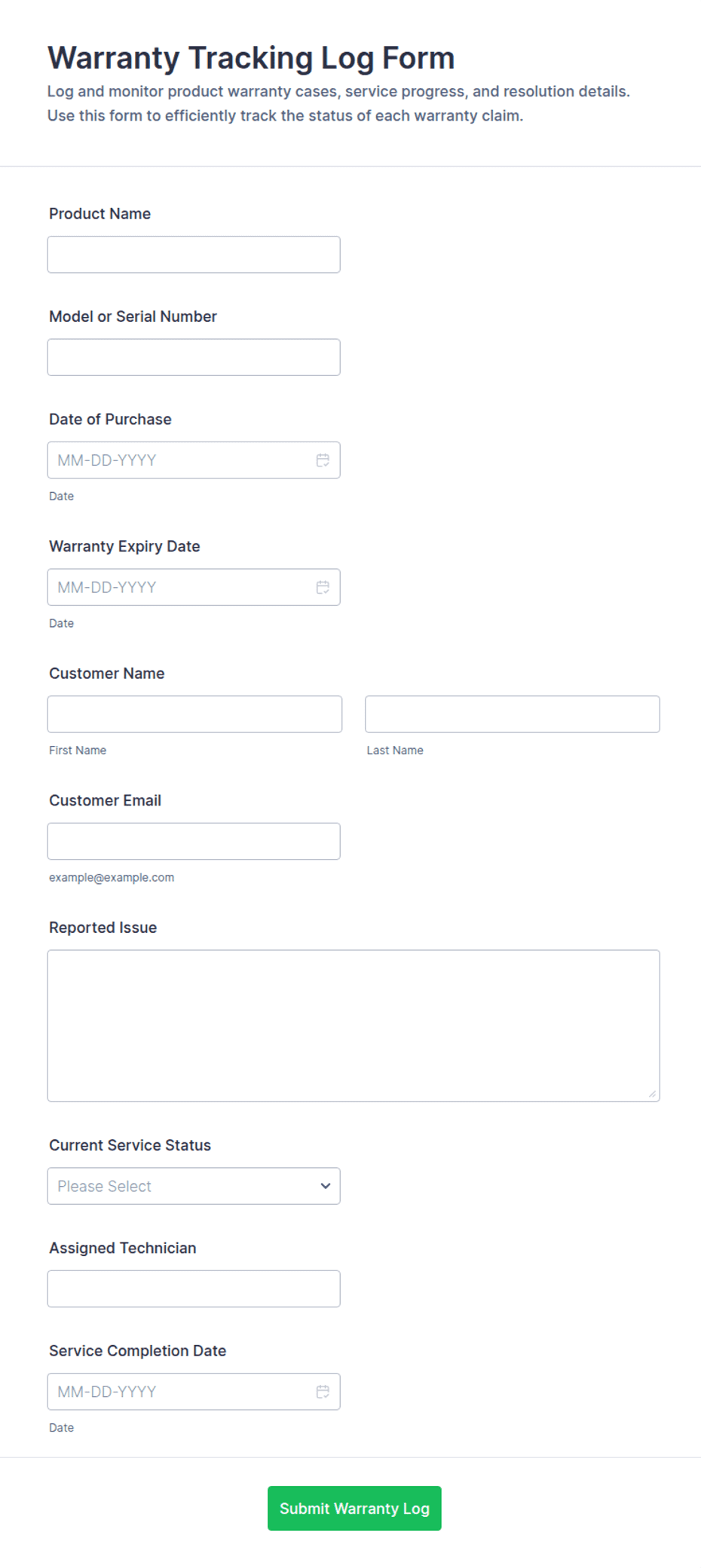Viewport: 701px width, 1568px height.
Task: Focus the Assigned Technician field
Action: [x=194, y=1288]
